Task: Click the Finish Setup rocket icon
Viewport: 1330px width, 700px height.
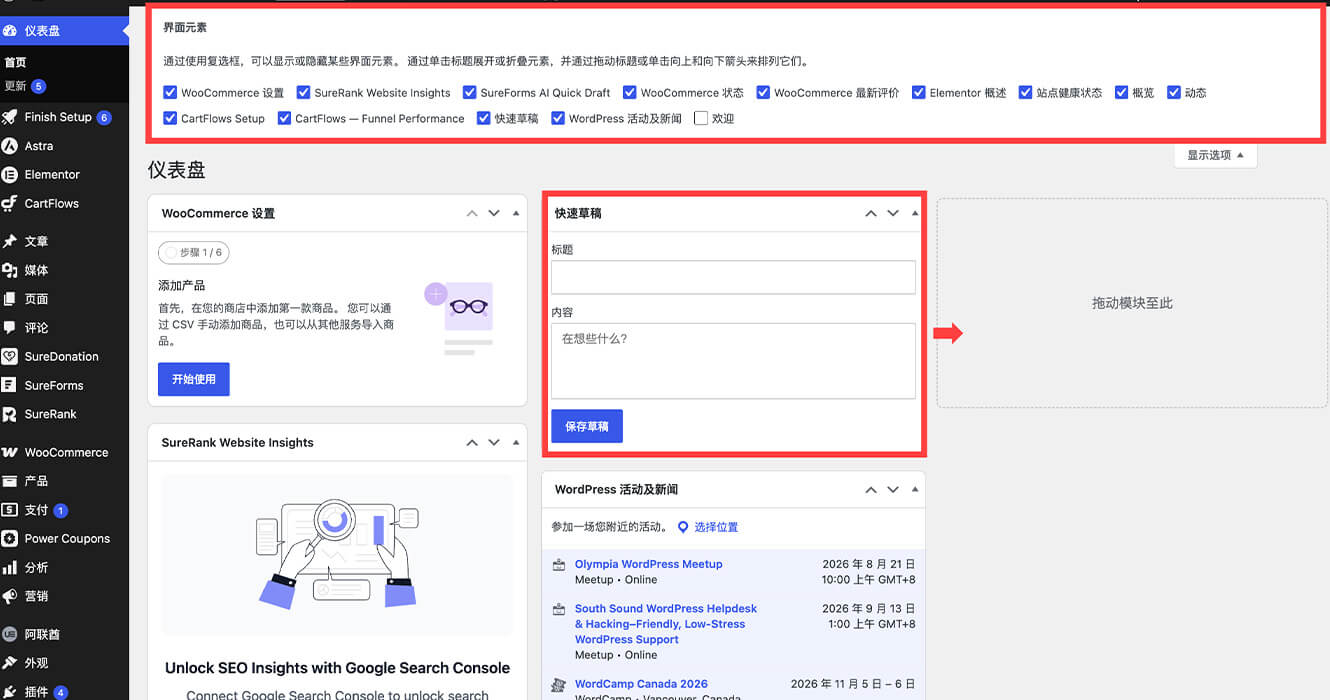Action: (x=10, y=117)
